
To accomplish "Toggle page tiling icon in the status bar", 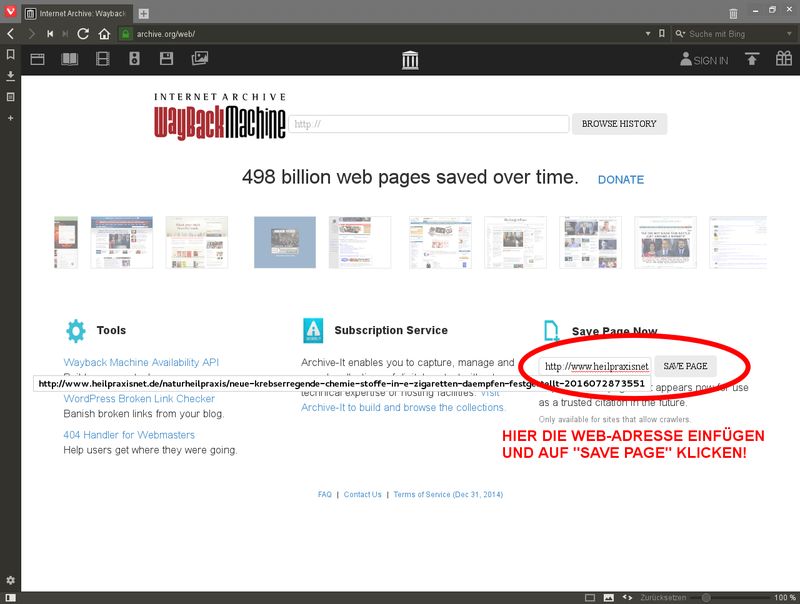I will click(x=590, y=597).
